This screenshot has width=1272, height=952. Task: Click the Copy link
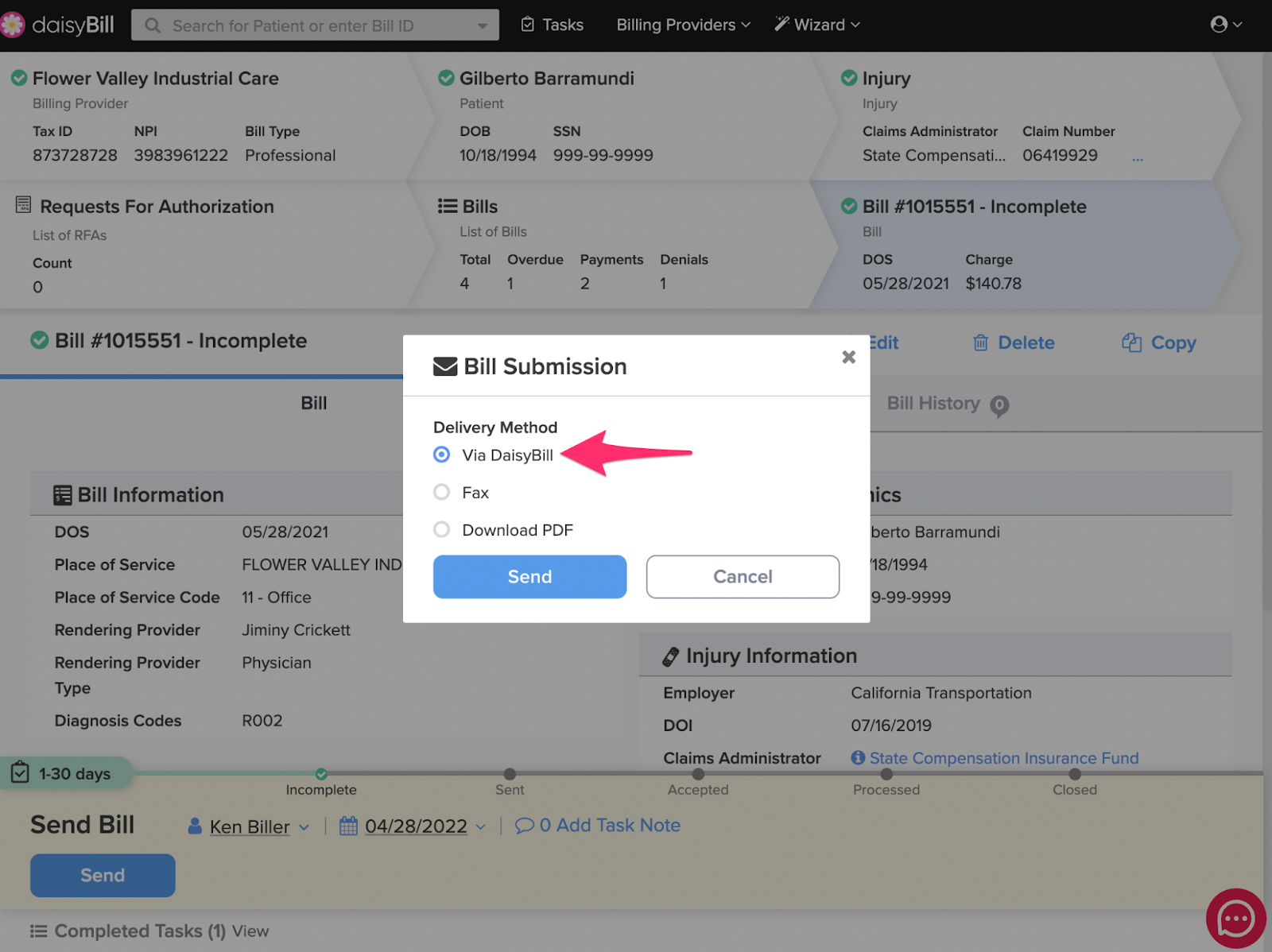tap(1159, 342)
